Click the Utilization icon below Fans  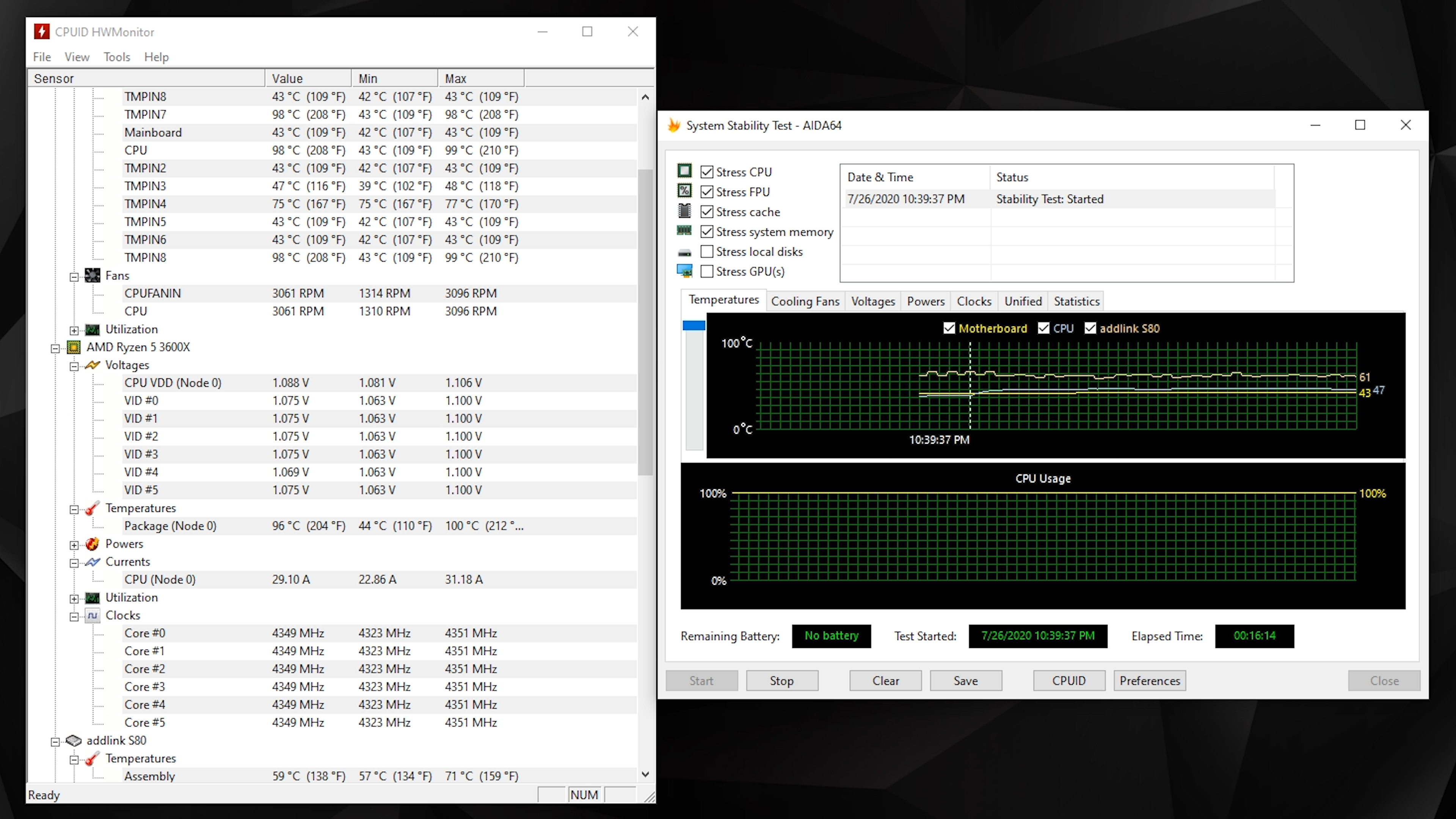[x=92, y=329]
